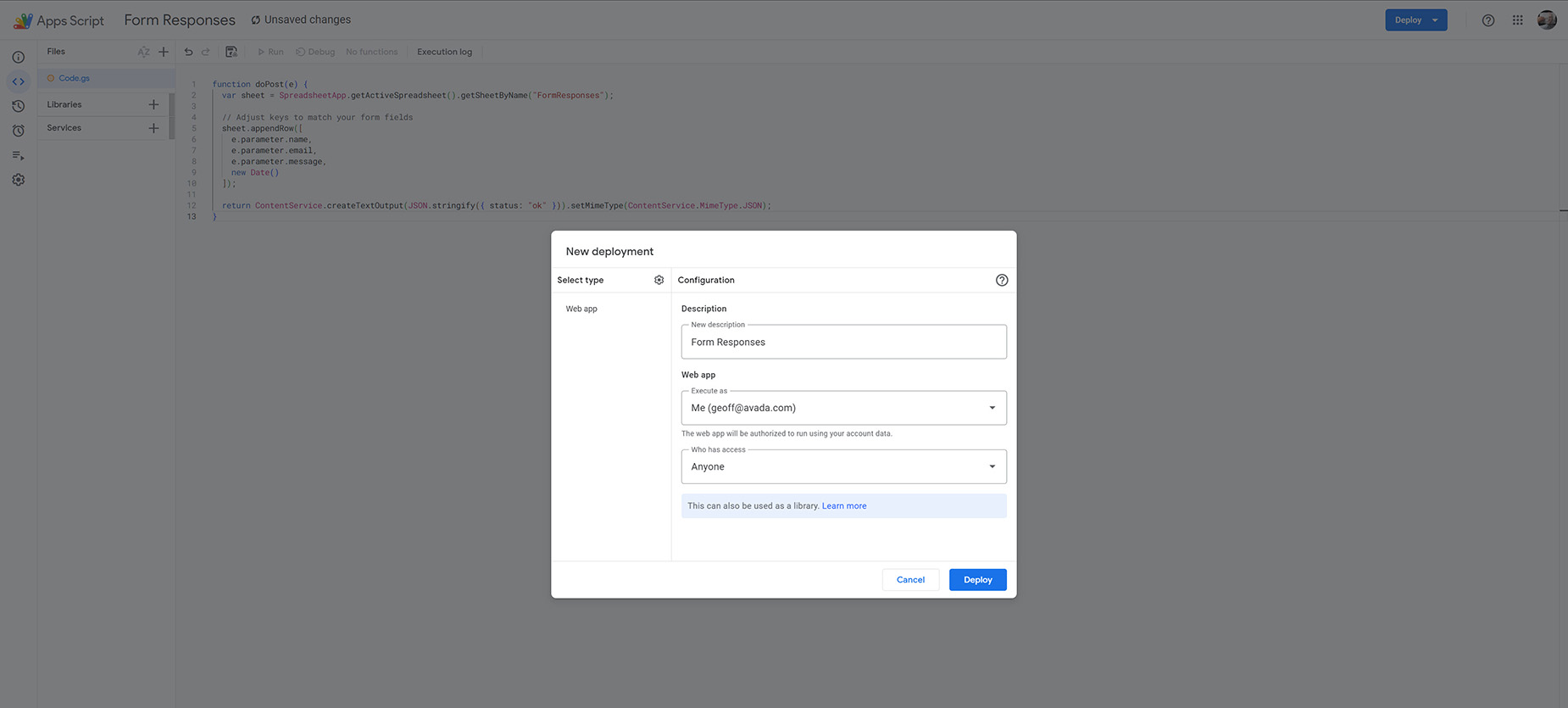
Task: Open the blue Deploy dropdown in header
Action: [x=1416, y=20]
